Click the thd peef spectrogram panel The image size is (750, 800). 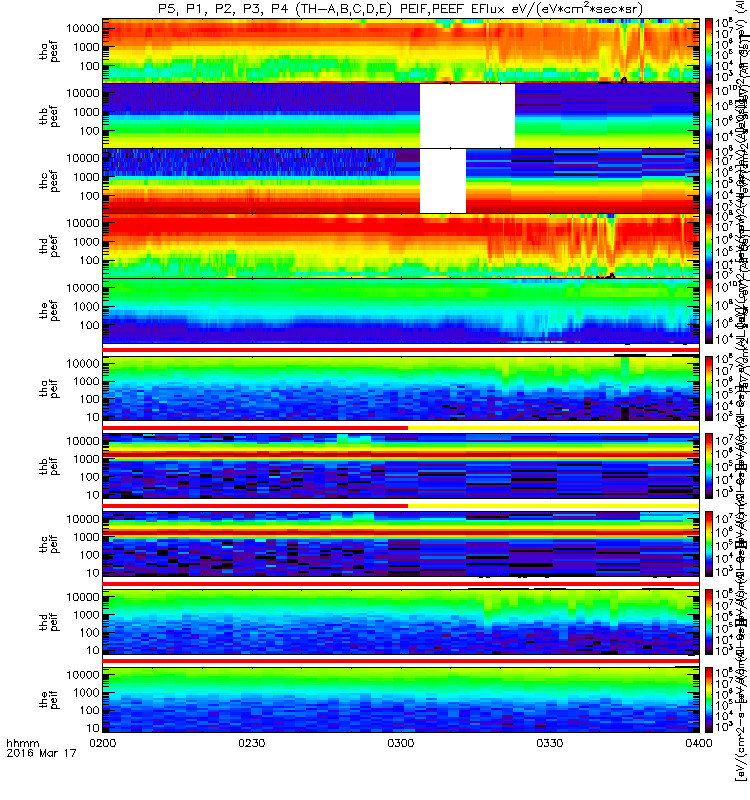[401, 245]
